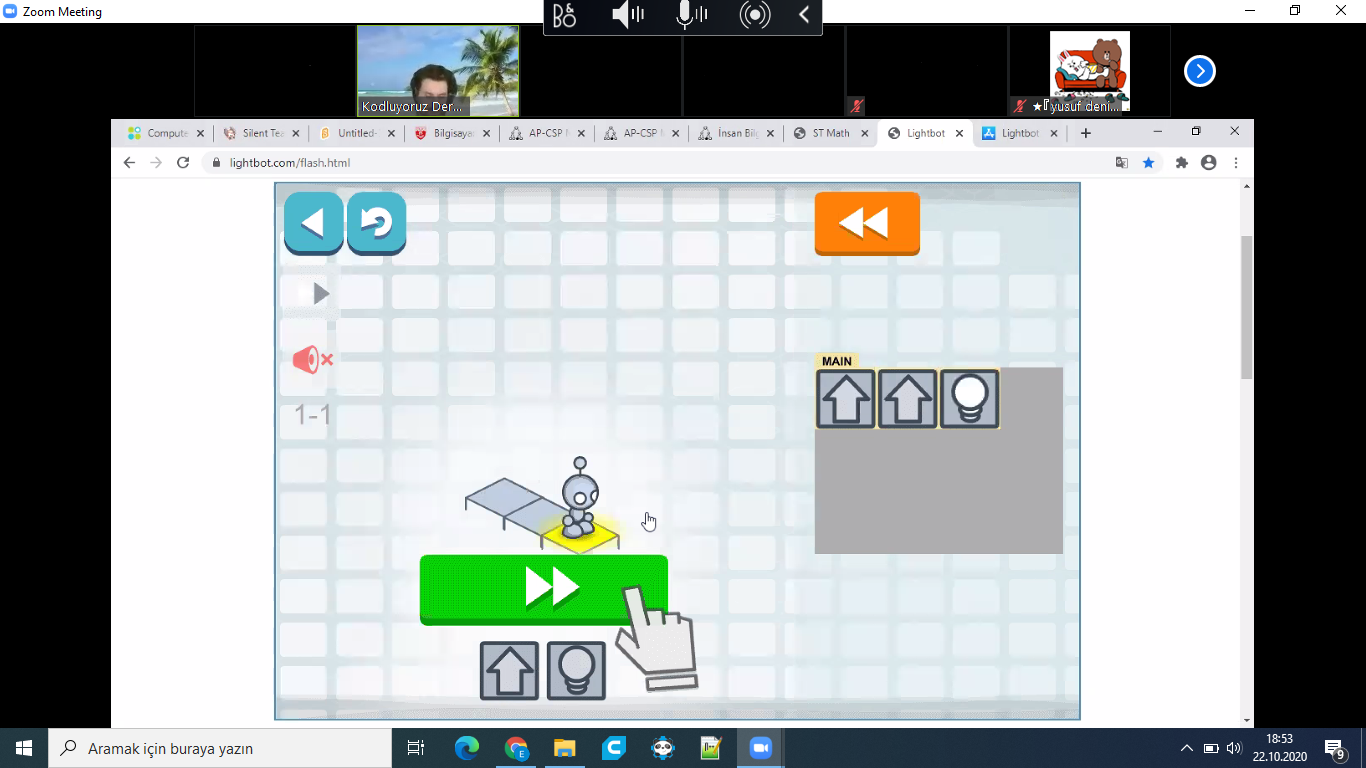1366x768 pixels.
Task: Click the small gray play arrow icon
Action: click(x=320, y=294)
